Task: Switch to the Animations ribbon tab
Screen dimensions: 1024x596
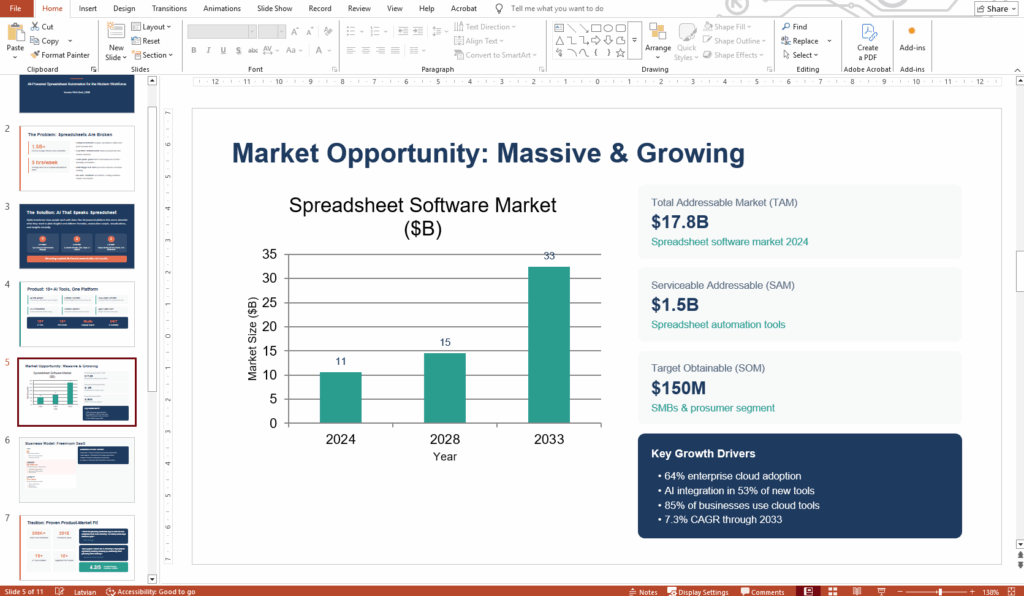Action: (224, 8)
